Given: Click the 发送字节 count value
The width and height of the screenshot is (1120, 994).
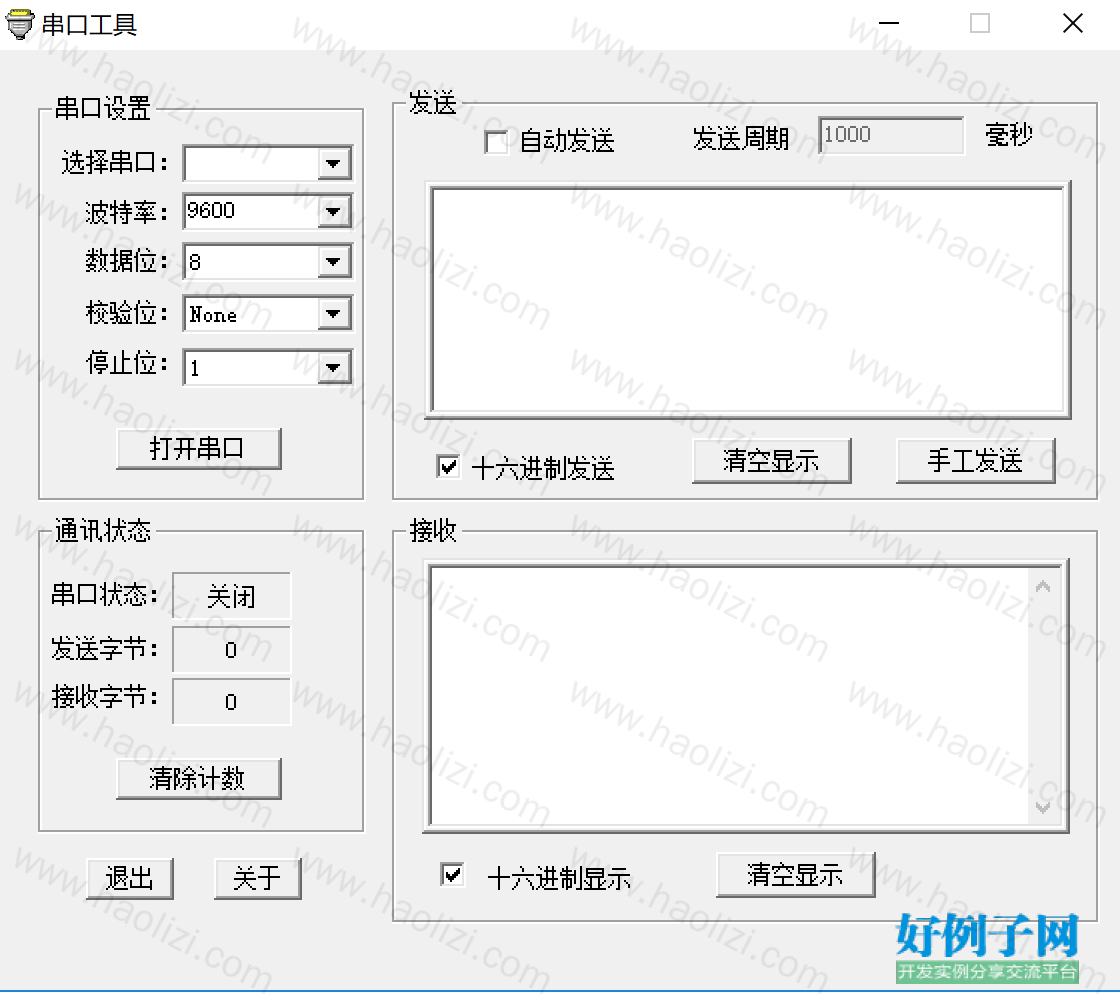Looking at the screenshot, I should point(231,650).
